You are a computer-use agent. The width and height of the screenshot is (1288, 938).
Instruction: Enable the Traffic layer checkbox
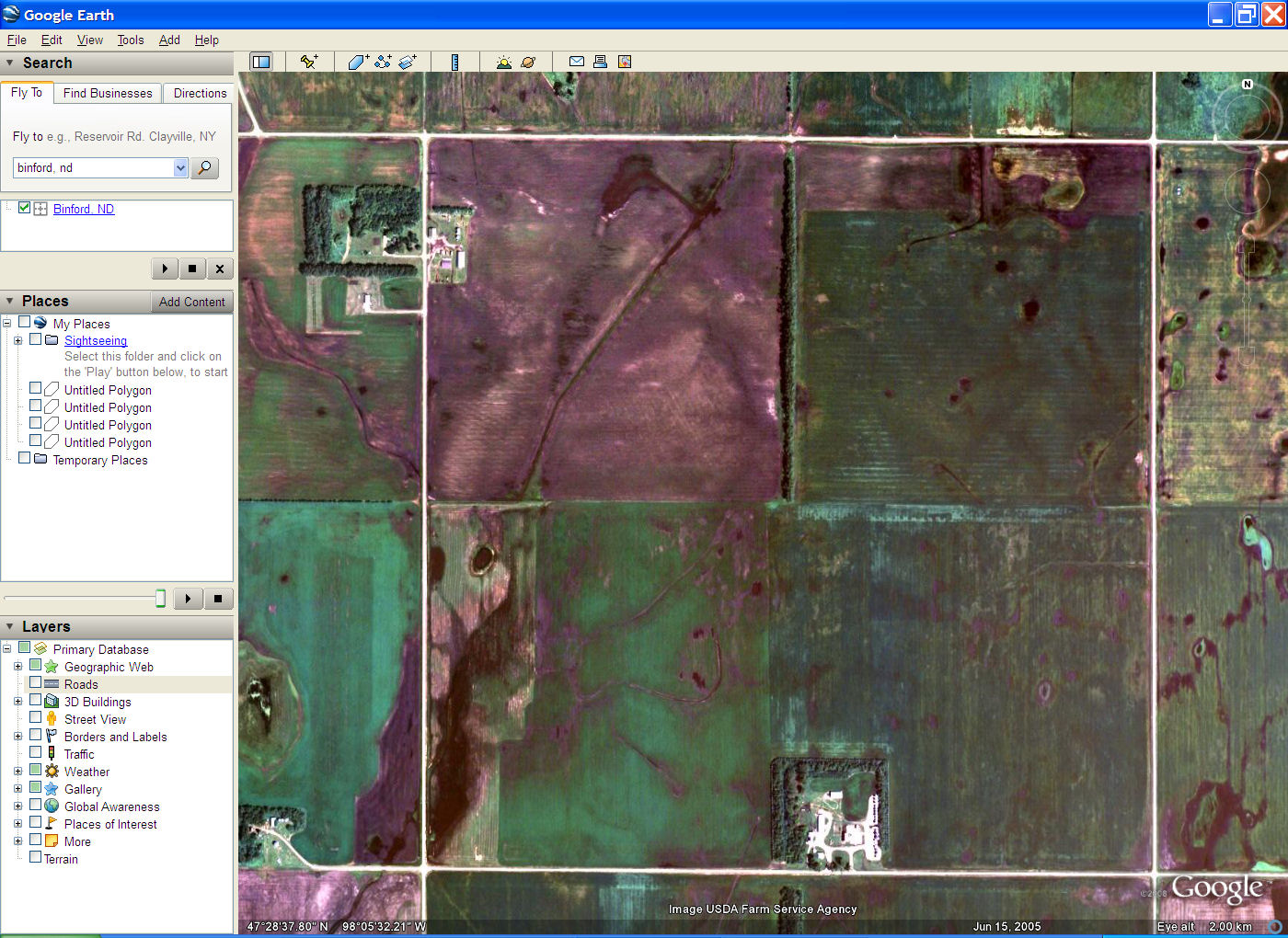35,753
